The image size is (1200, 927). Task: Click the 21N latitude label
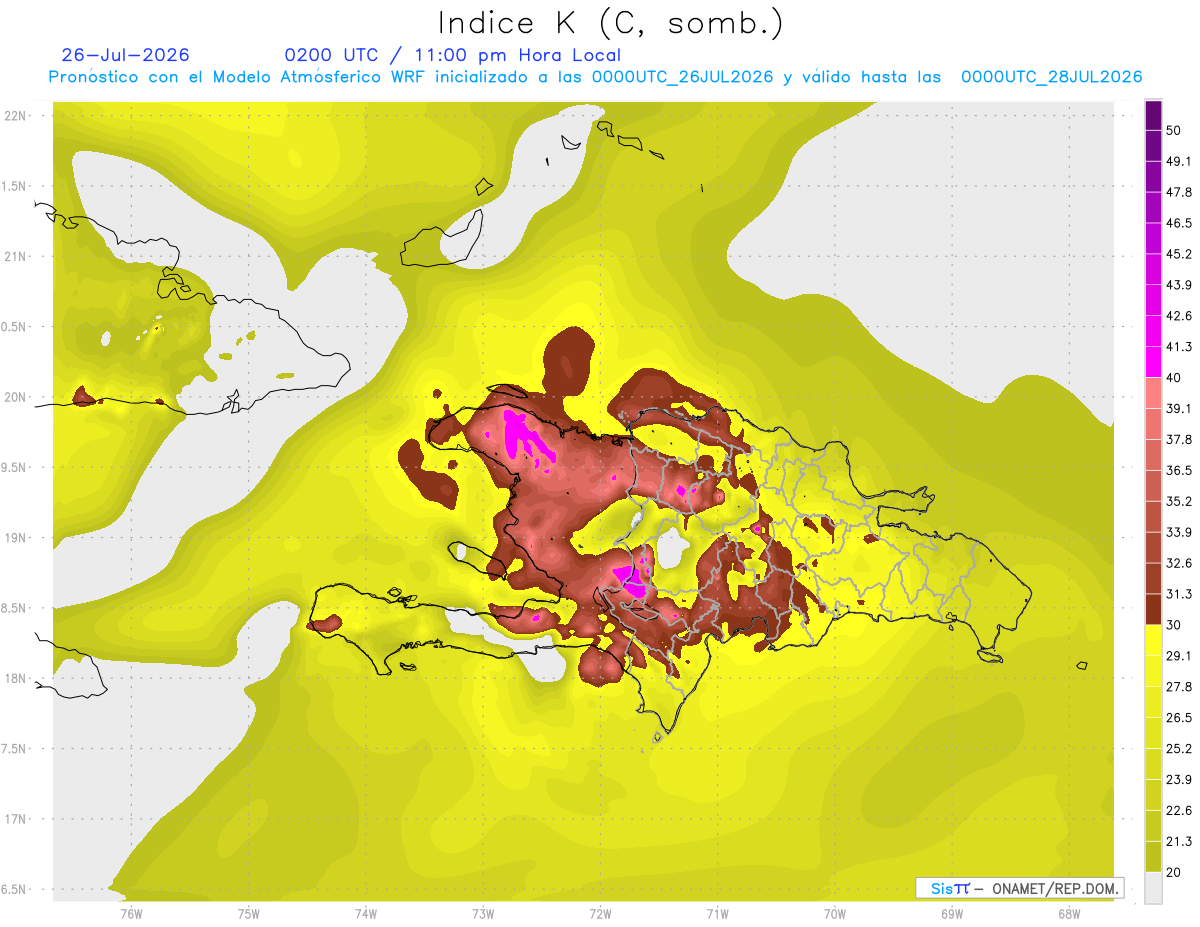pyautogui.click(x=14, y=256)
